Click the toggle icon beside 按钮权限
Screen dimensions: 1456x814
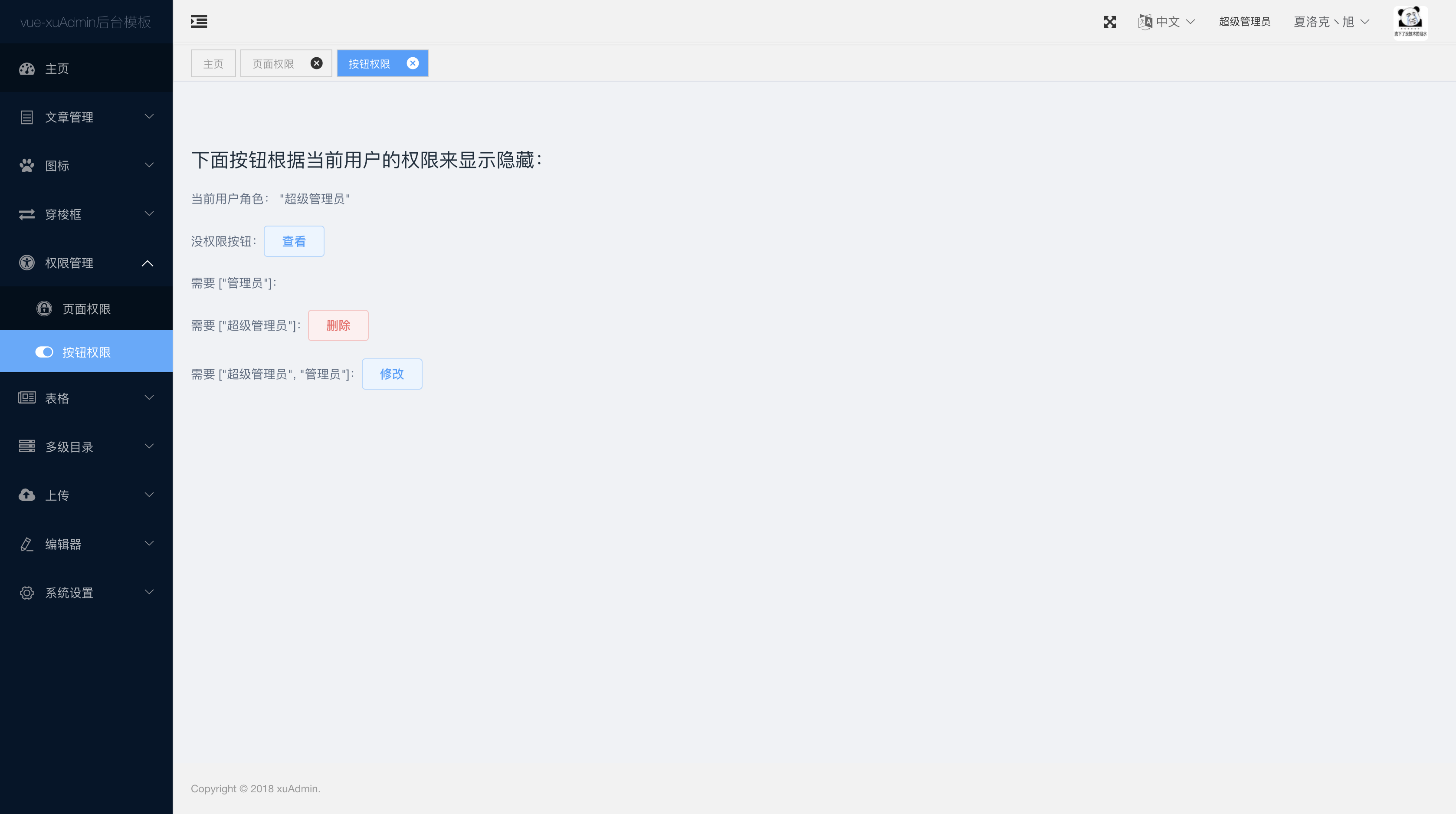[x=44, y=352]
